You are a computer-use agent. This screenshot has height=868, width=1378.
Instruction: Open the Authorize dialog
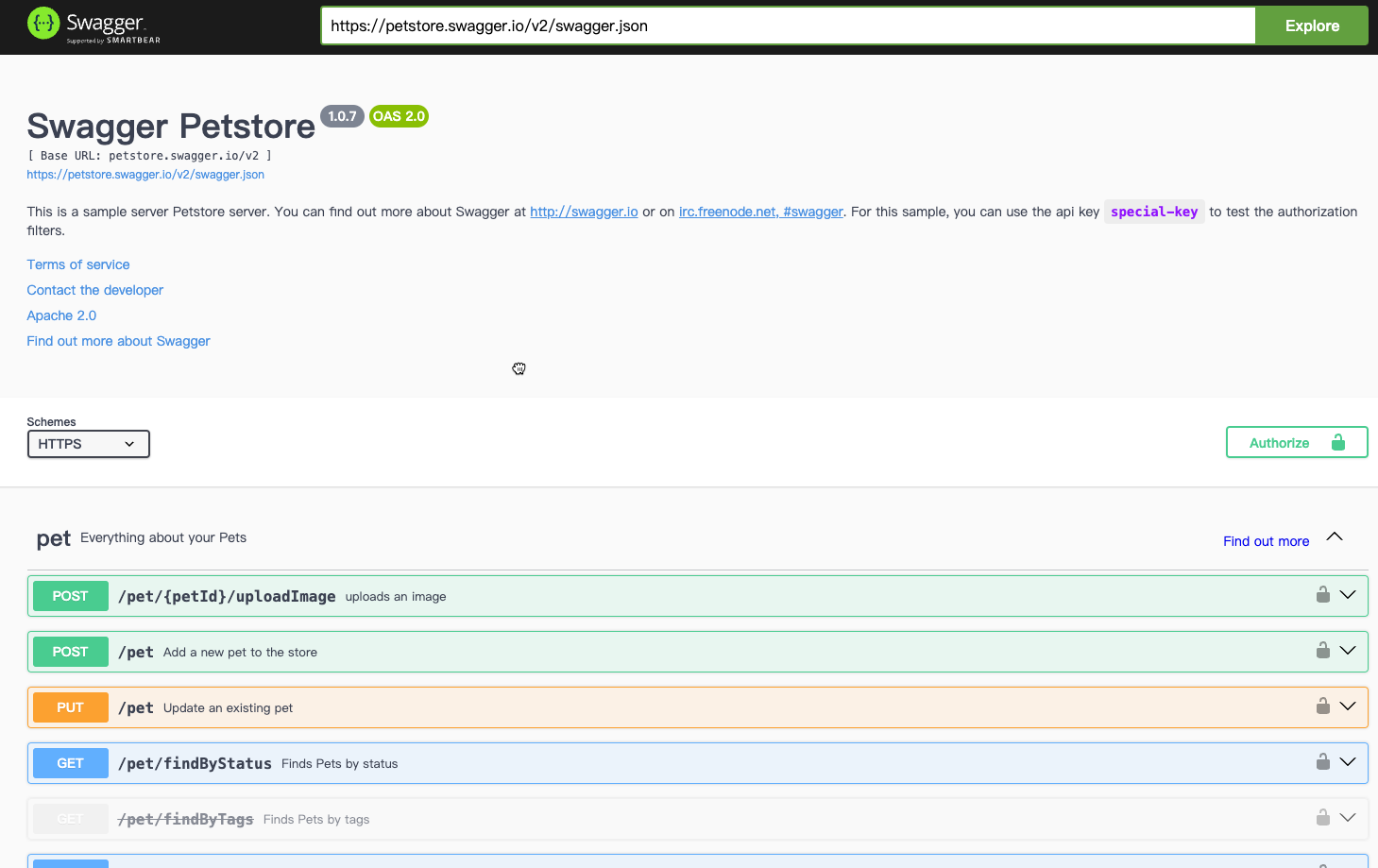tap(1280, 441)
